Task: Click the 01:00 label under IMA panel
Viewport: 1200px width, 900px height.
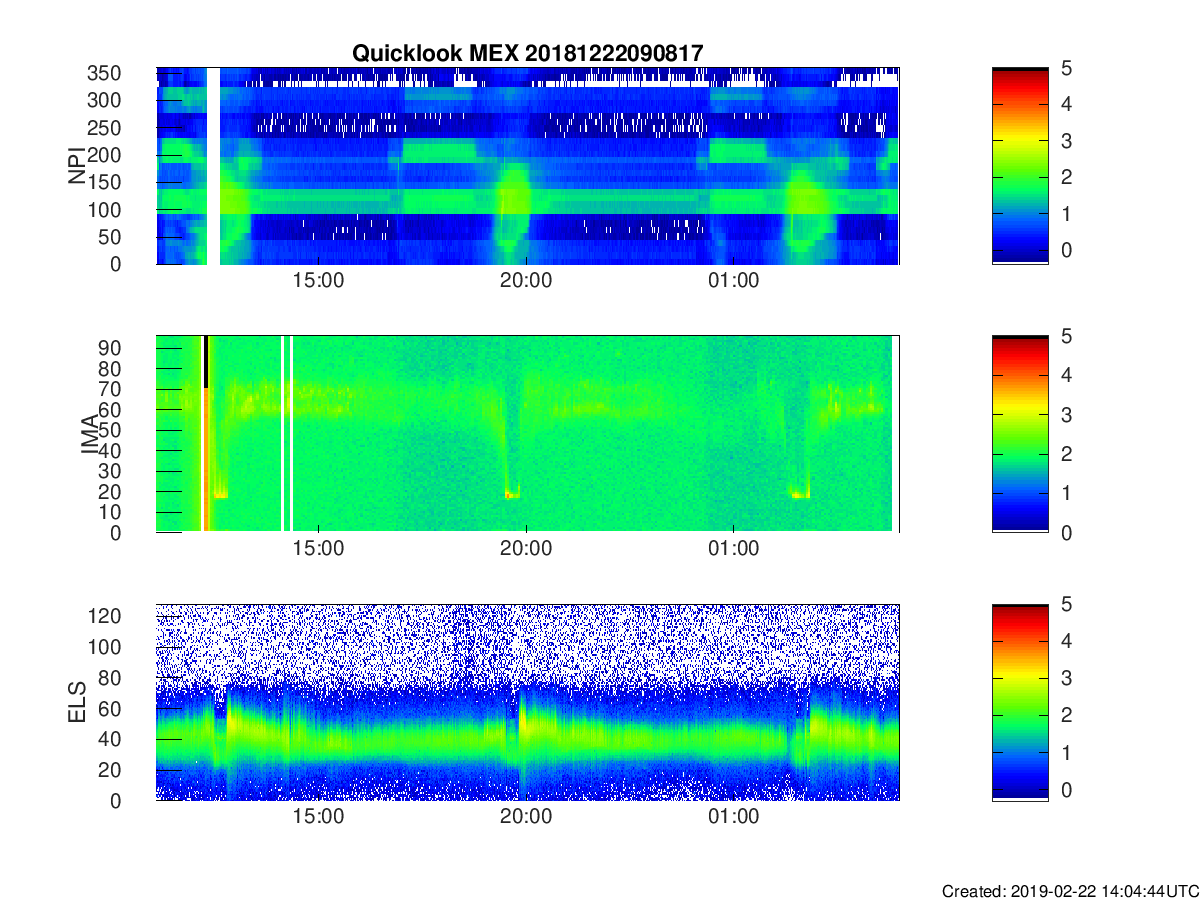Action: pos(734,549)
